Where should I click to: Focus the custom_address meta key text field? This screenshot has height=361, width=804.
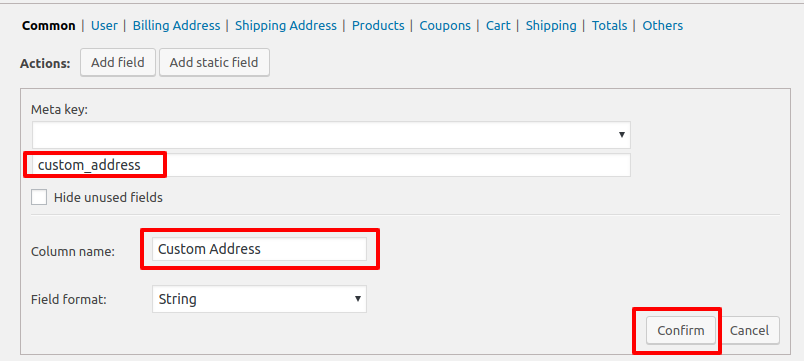click(x=331, y=165)
